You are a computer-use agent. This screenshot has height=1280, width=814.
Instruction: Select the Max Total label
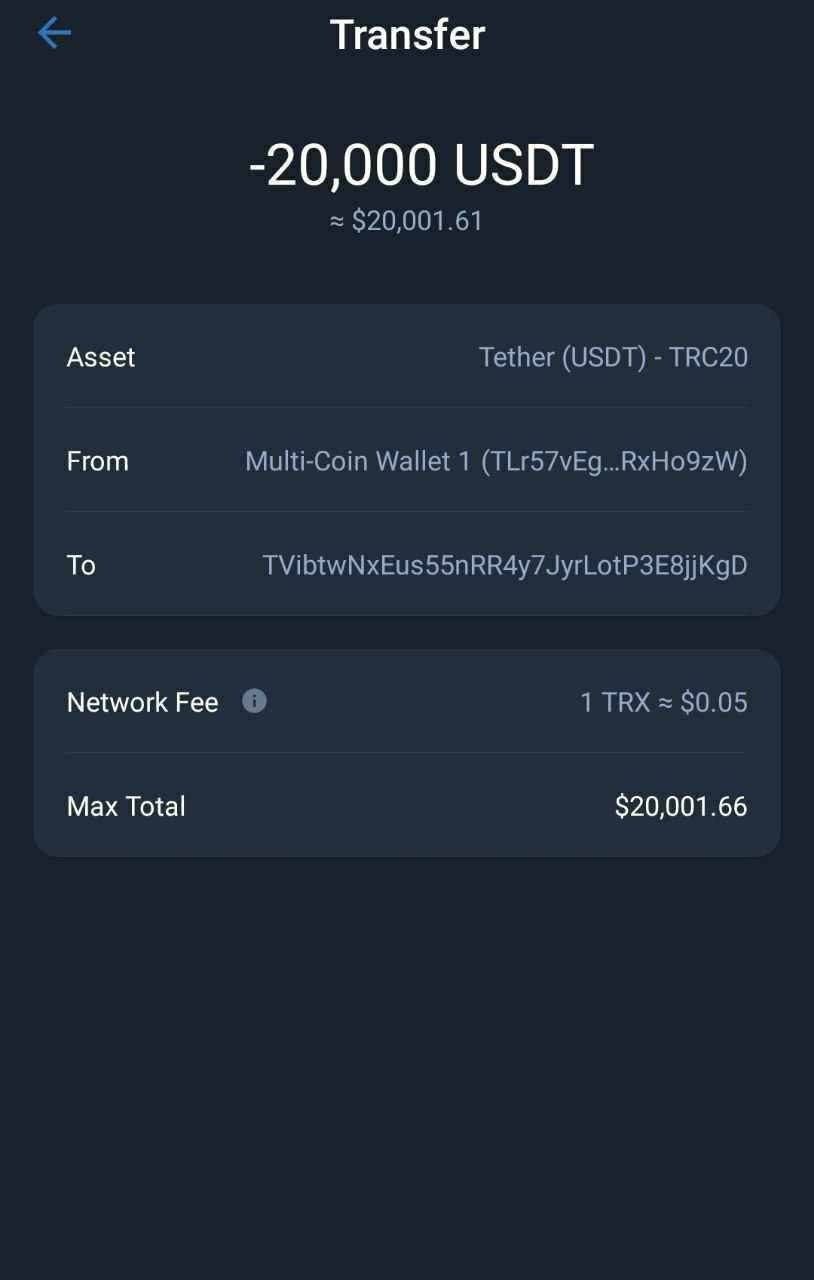(x=126, y=807)
